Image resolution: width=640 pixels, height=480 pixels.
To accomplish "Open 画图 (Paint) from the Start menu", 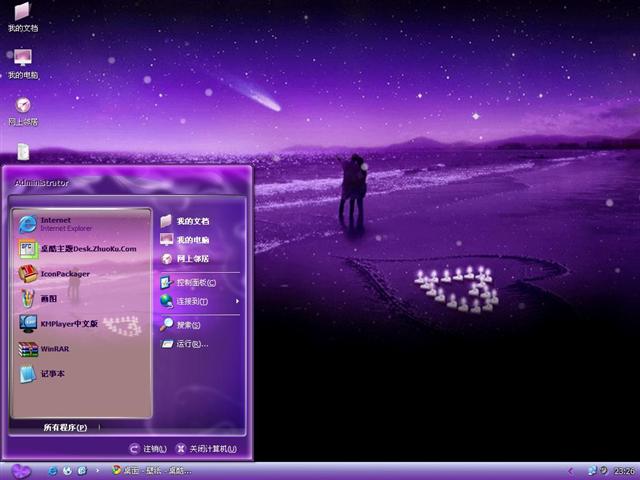I will pos(50,298).
